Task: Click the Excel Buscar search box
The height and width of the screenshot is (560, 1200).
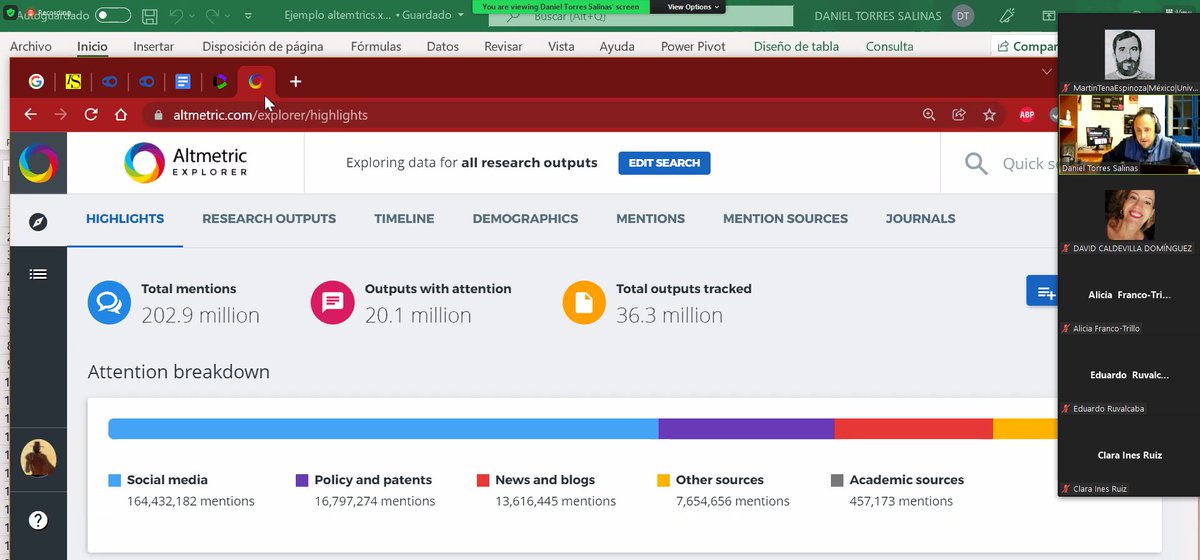Action: pos(640,17)
